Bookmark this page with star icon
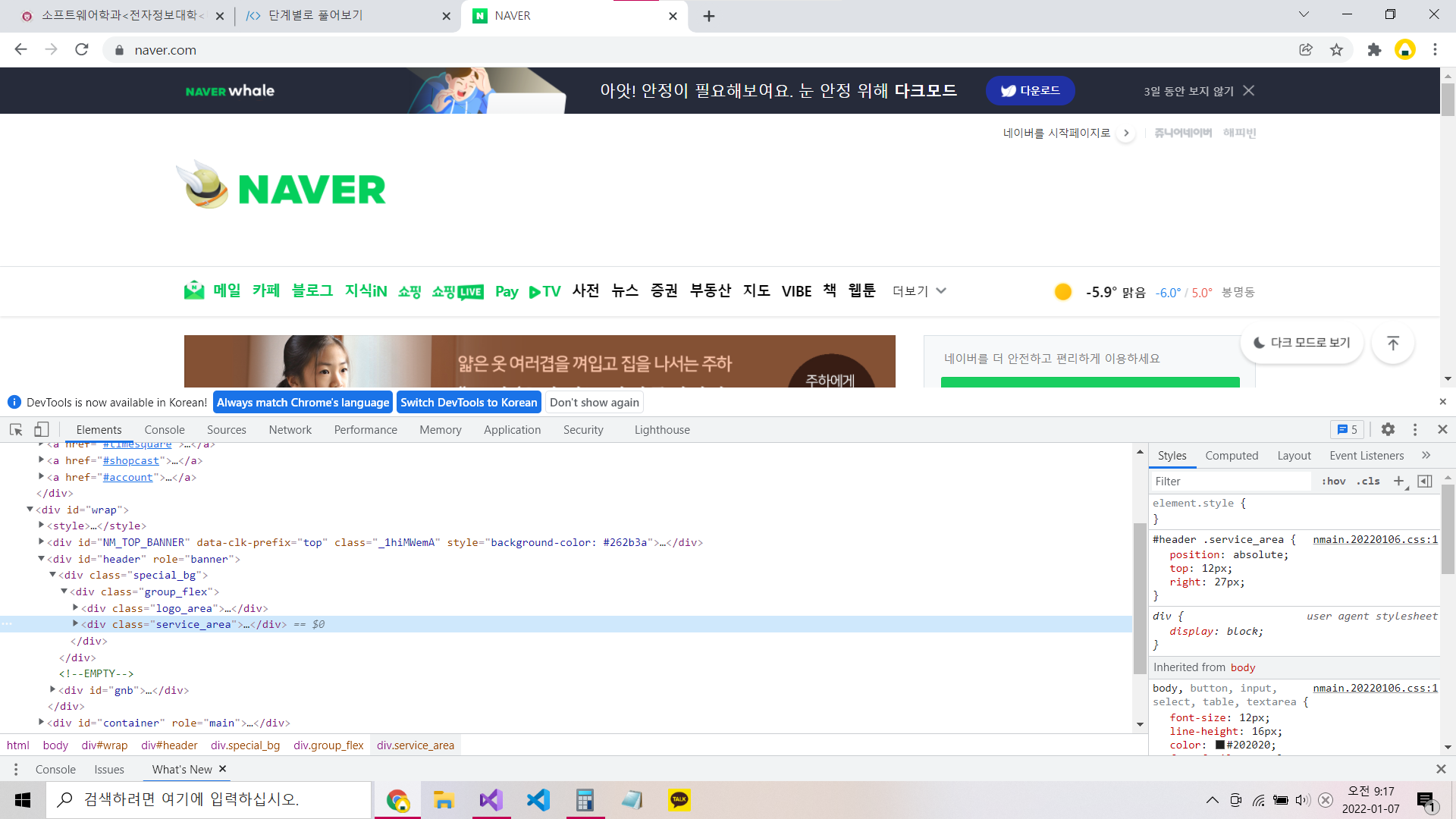 (x=1336, y=50)
